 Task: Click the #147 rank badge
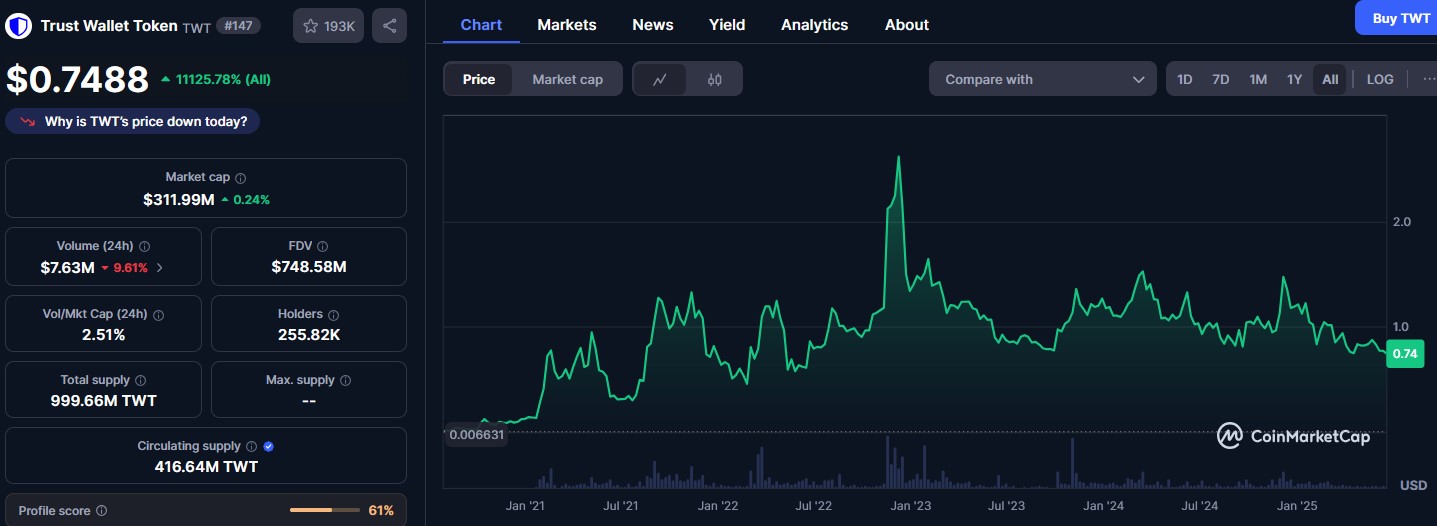tap(238, 26)
